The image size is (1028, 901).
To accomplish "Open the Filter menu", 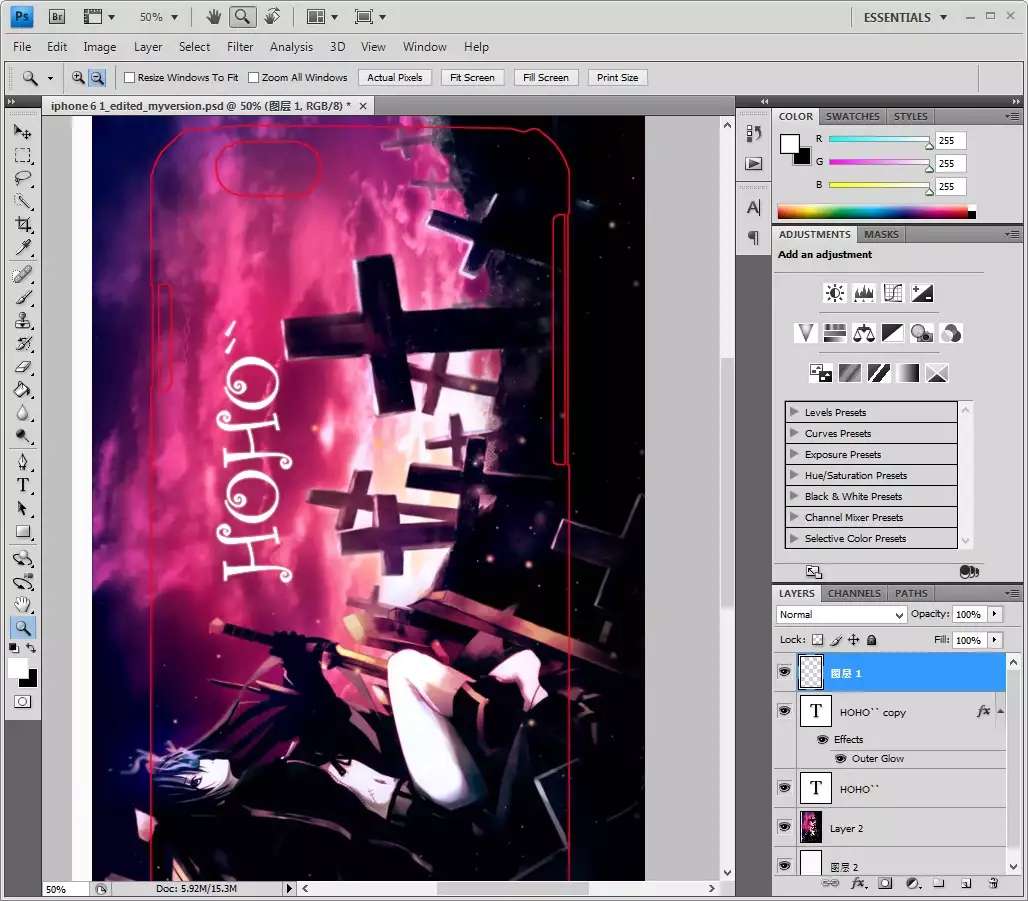I will [240, 47].
